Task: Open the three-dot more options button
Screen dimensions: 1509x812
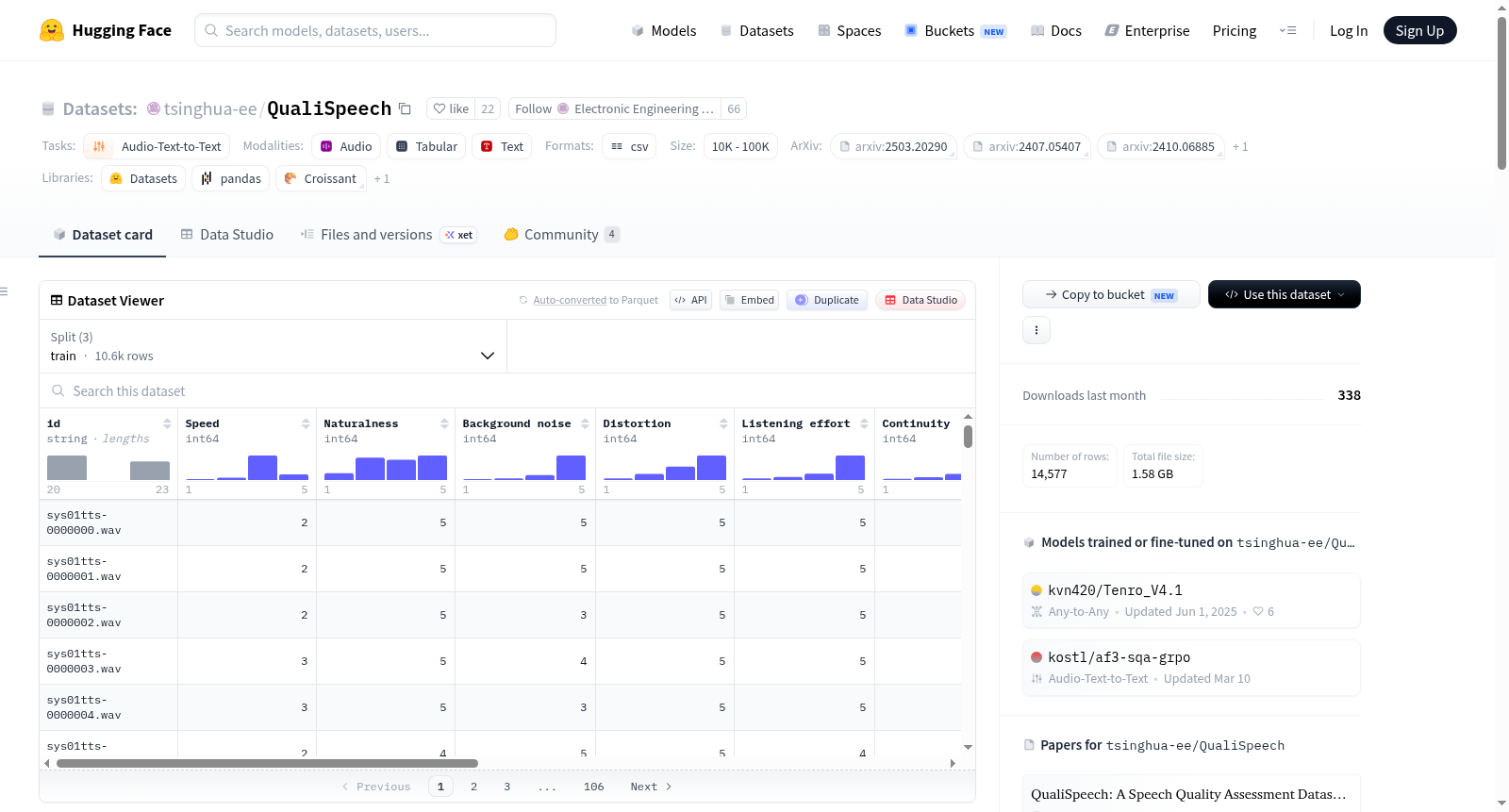Action: pos(1036,330)
